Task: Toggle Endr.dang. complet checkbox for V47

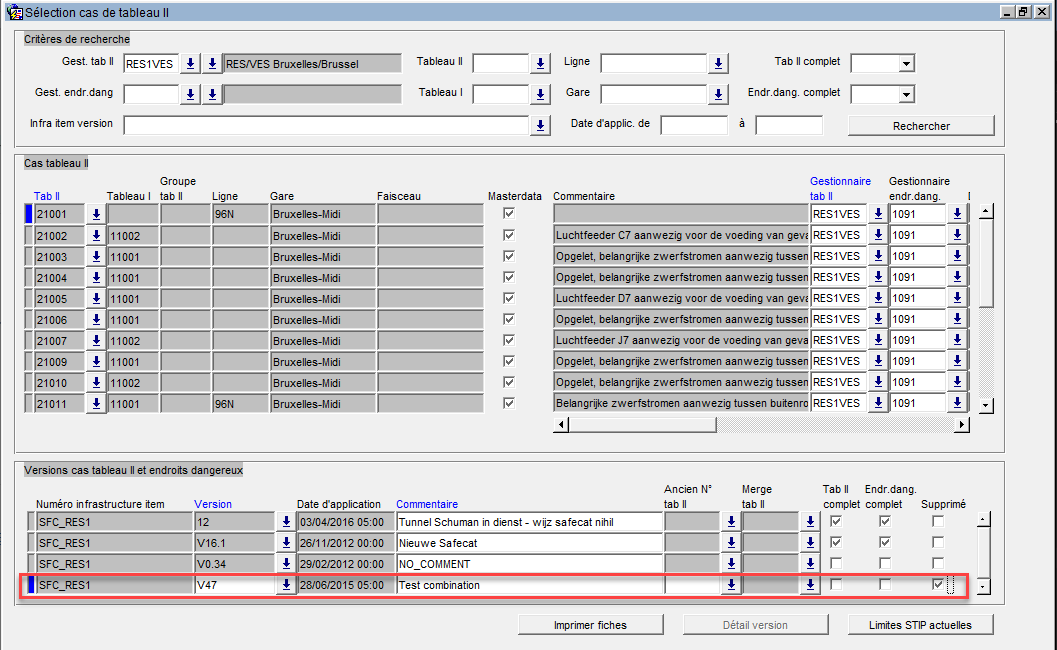Action: pyautogui.click(x=885, y=584)
